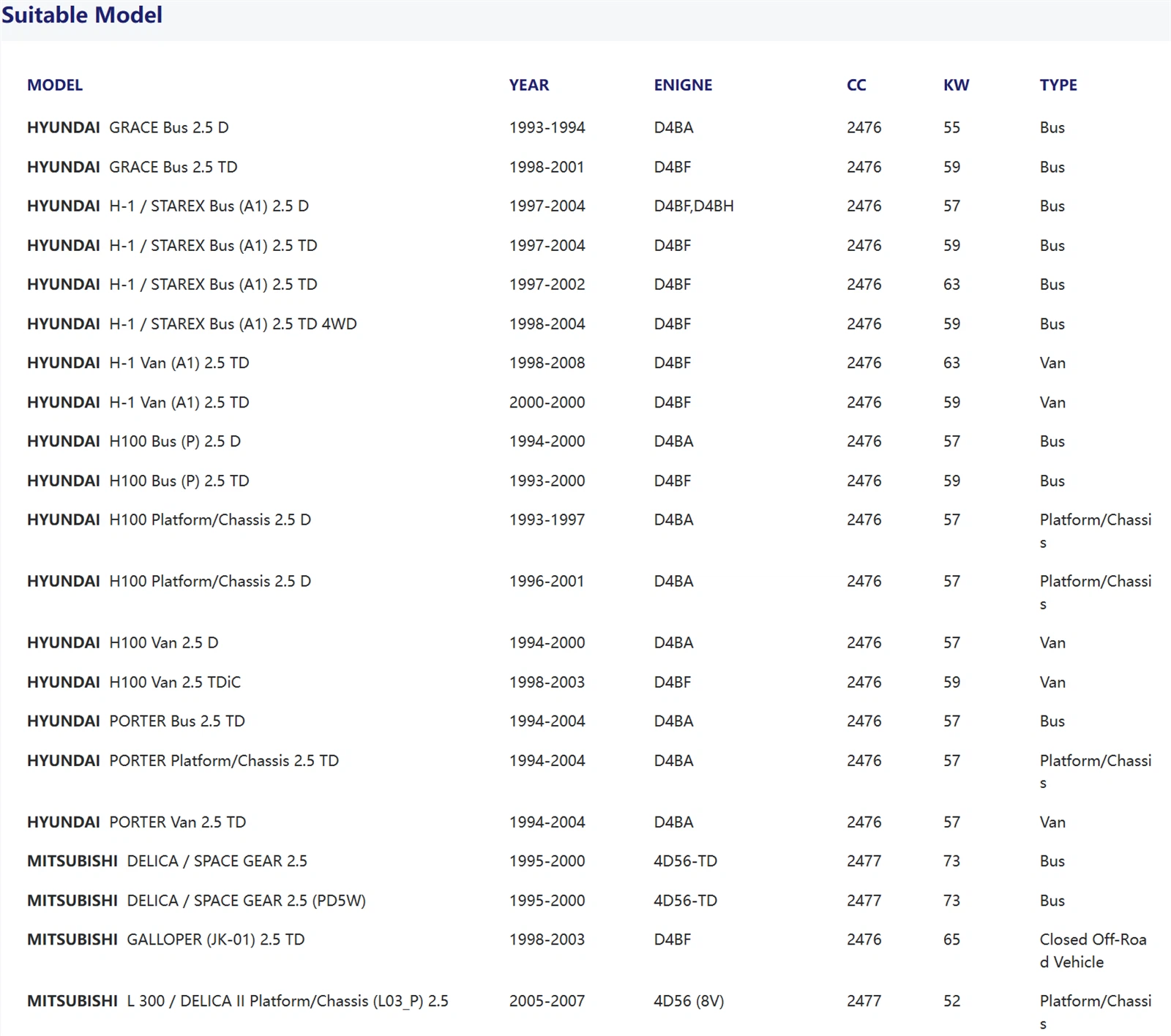Click year '2000-2000' cell

point(547,402)
